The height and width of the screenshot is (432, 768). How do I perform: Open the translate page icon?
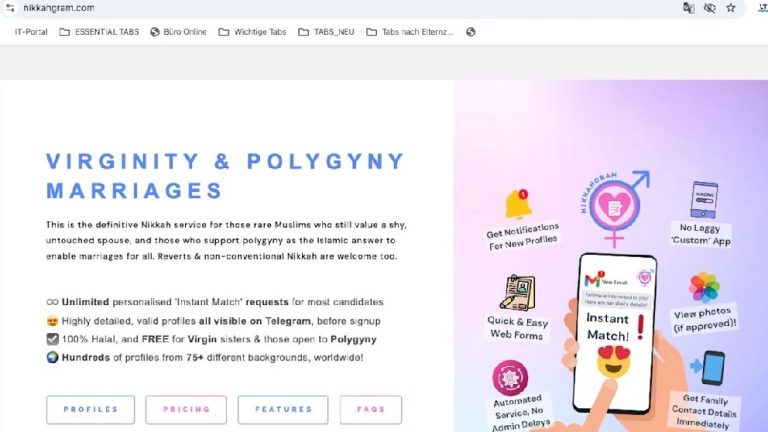pyautogui.click(x=689, y=8)
